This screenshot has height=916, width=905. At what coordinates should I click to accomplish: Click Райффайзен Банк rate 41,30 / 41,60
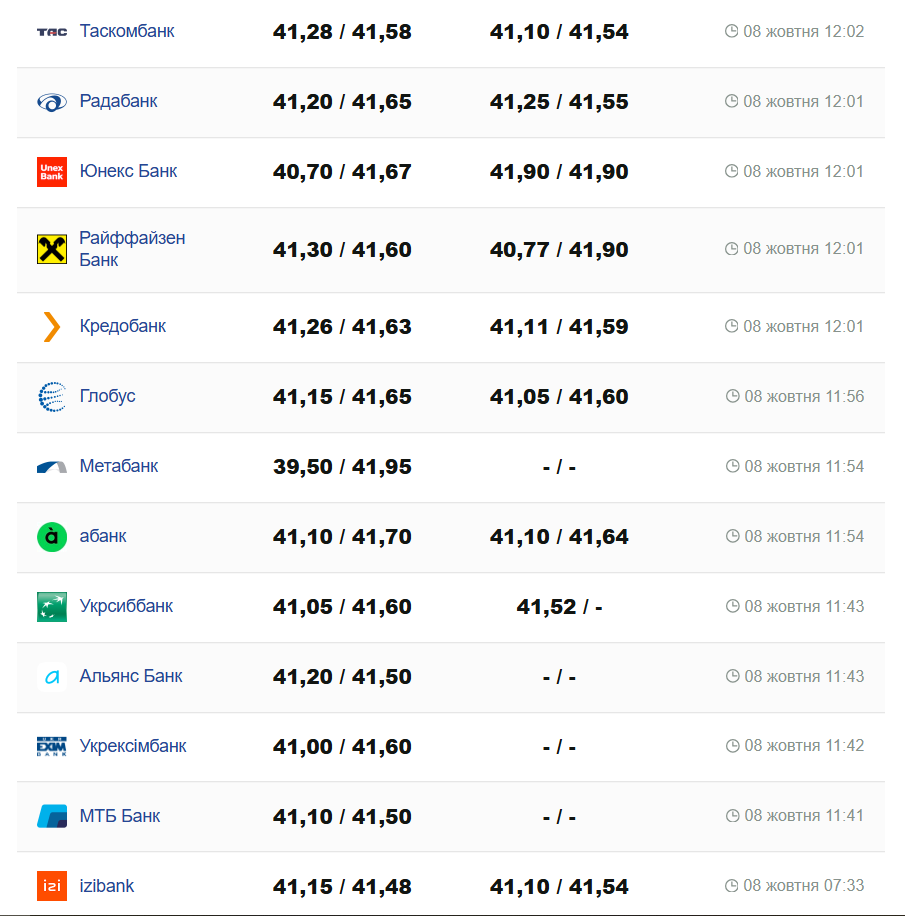click(342, 250)
